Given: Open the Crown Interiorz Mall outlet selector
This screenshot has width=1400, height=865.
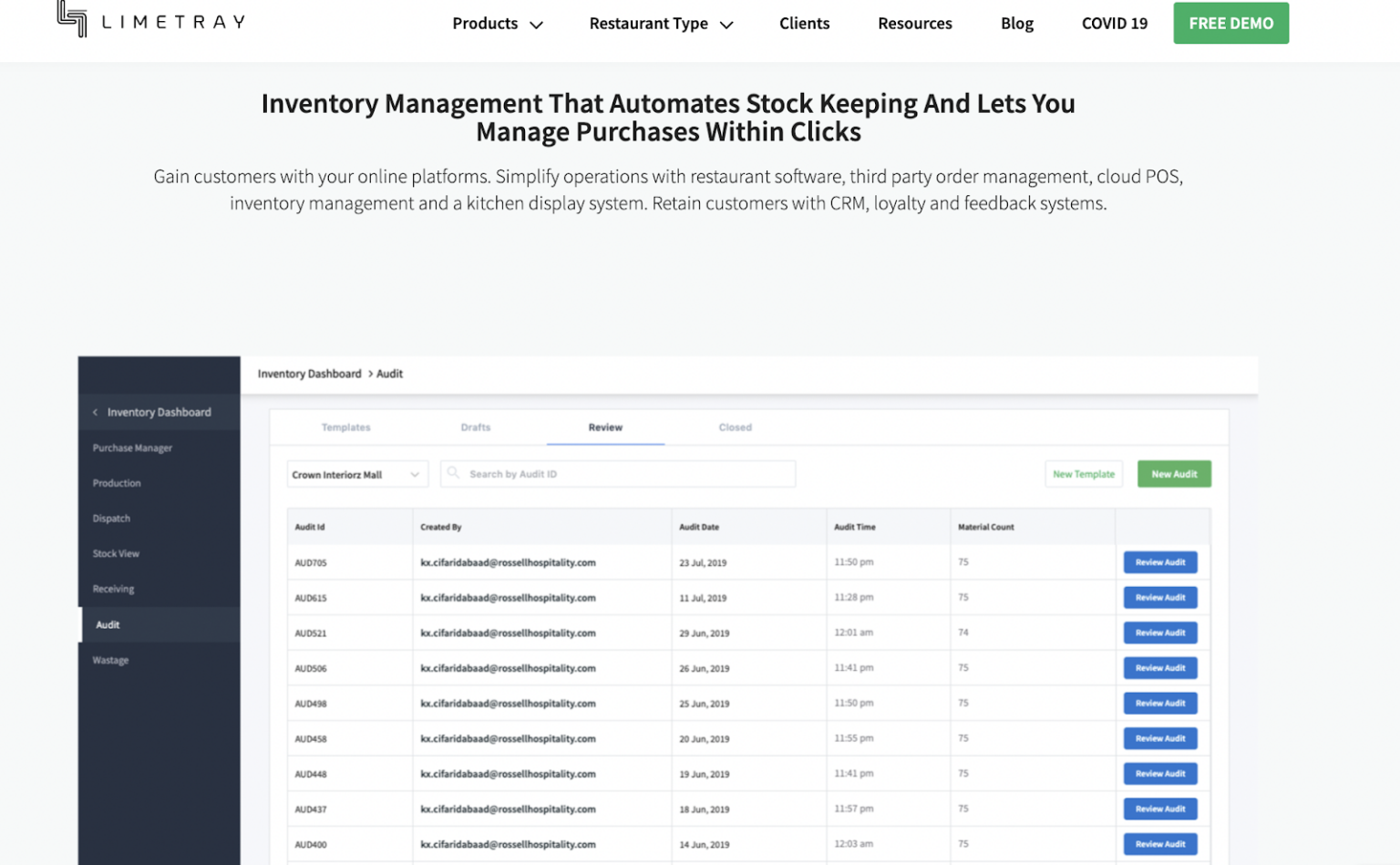Looking at the screenshot, I should 356,475.
